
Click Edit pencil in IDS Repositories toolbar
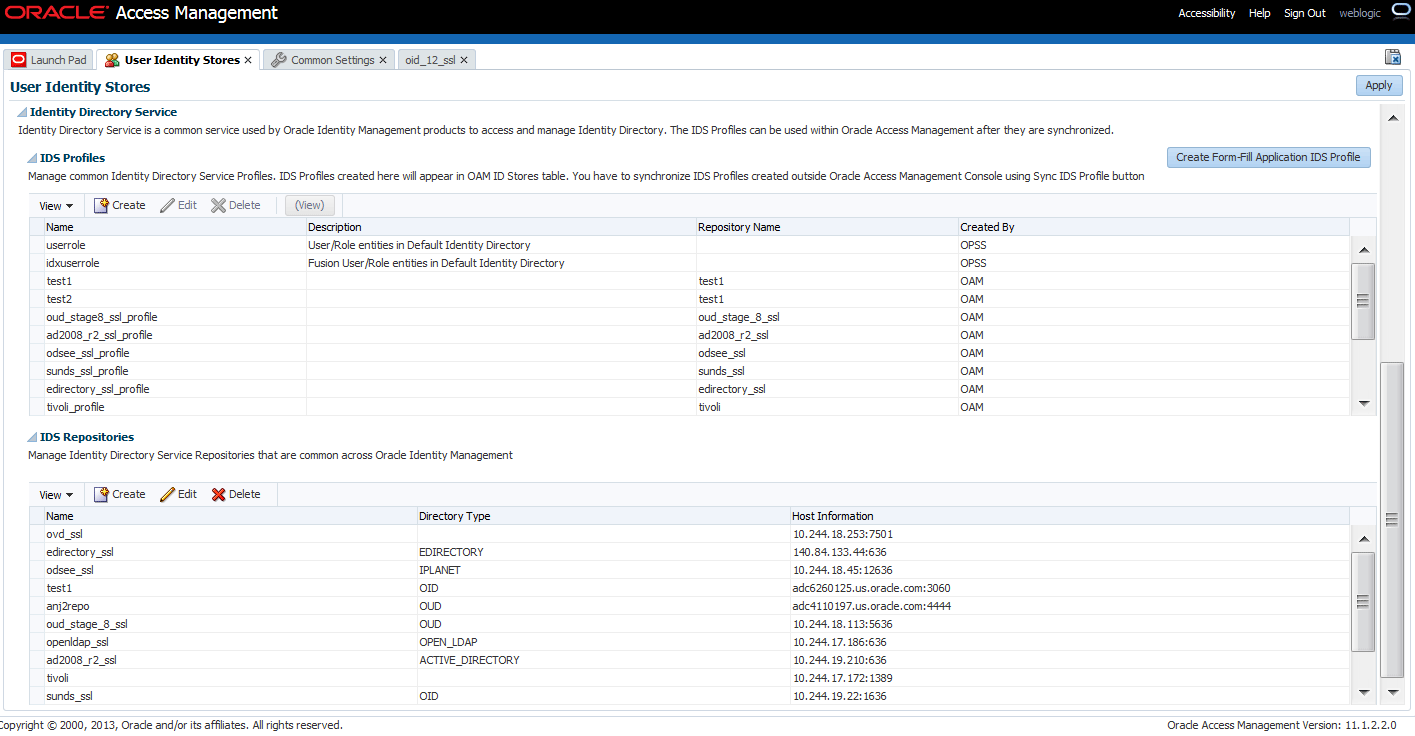167,494
